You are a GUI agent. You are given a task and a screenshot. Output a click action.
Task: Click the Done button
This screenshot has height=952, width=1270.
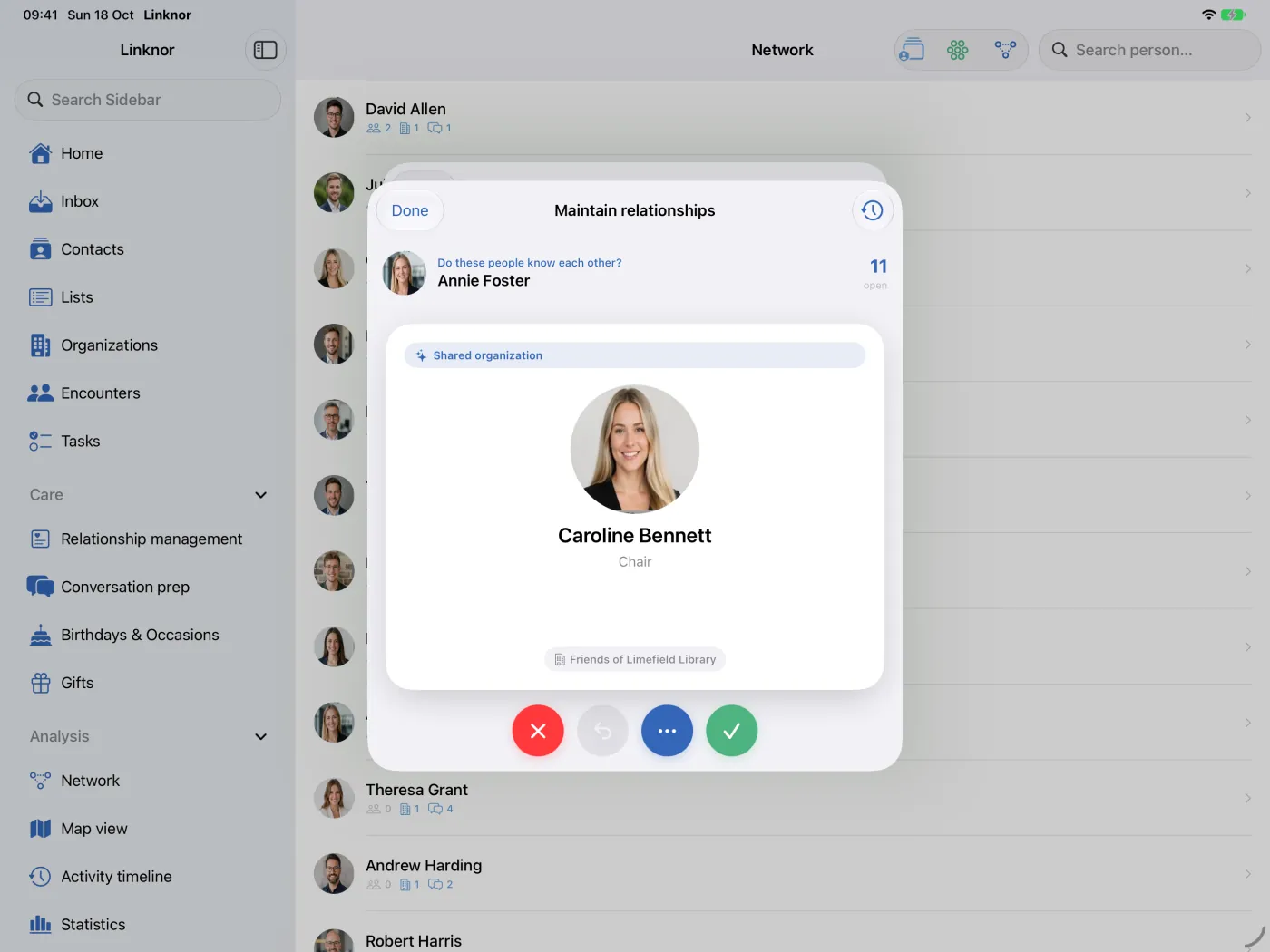(410, 210)
